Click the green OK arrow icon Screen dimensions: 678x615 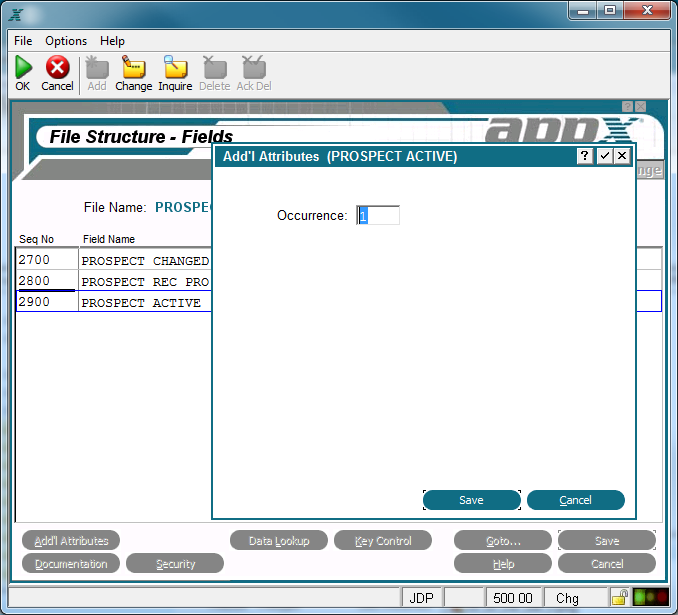[x=23, y=67]
